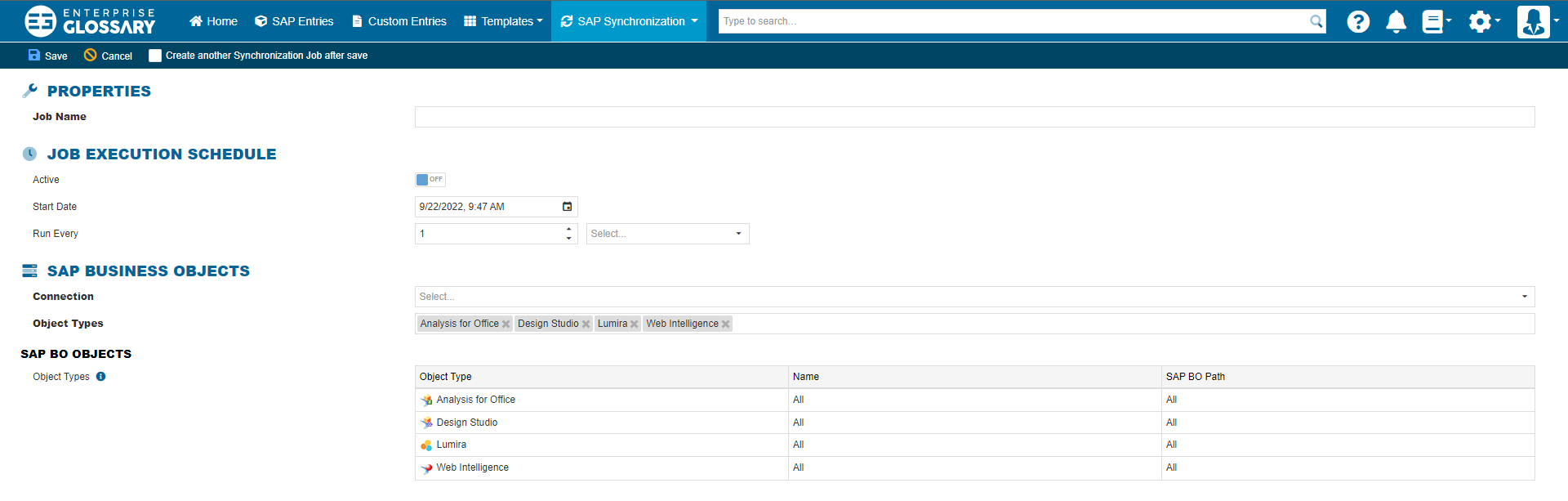1568x501 pixels.
Task: Check Create another Synchronization Job after save
Action: point(155,56)
